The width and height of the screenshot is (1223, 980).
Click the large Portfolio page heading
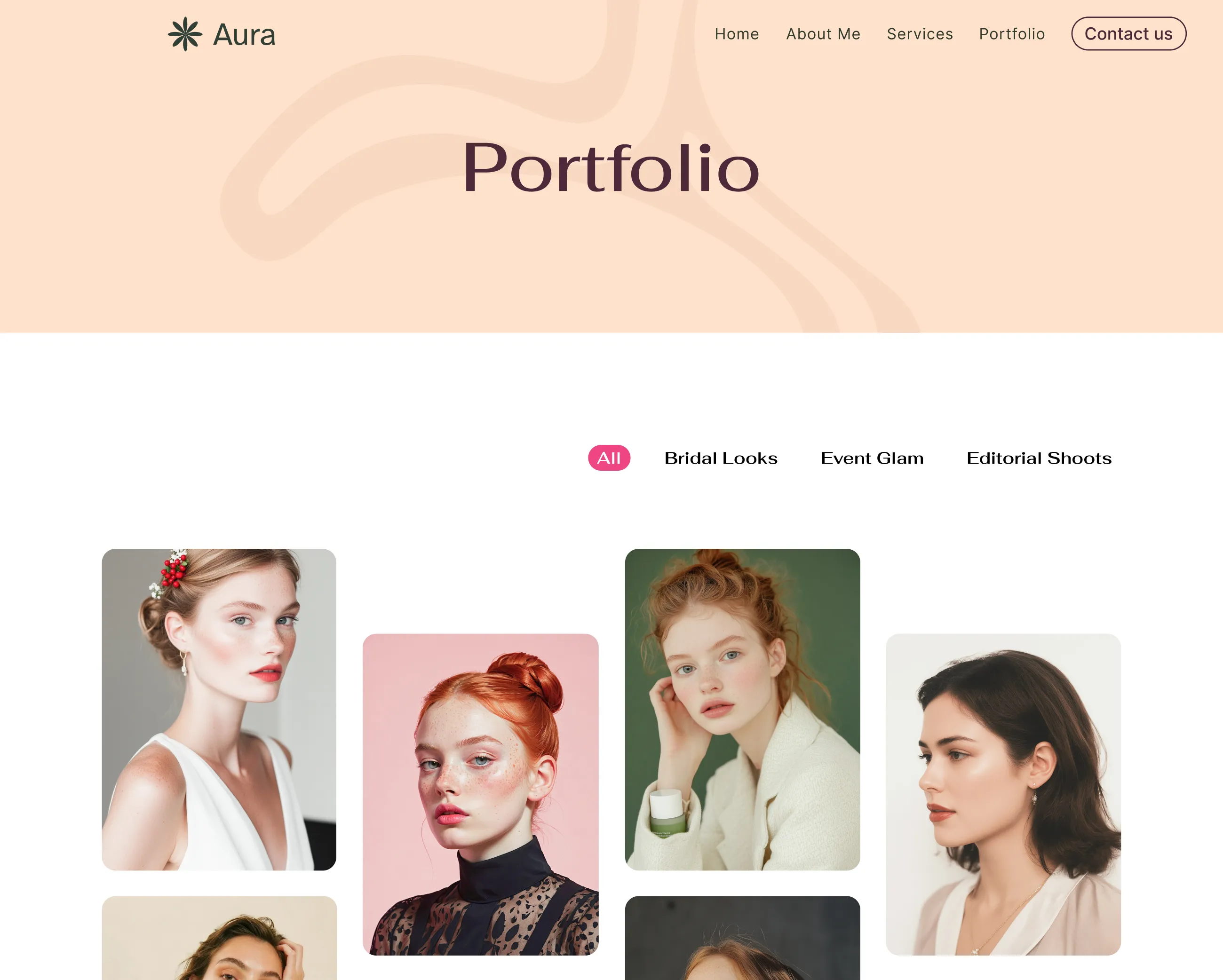(611, 168)
